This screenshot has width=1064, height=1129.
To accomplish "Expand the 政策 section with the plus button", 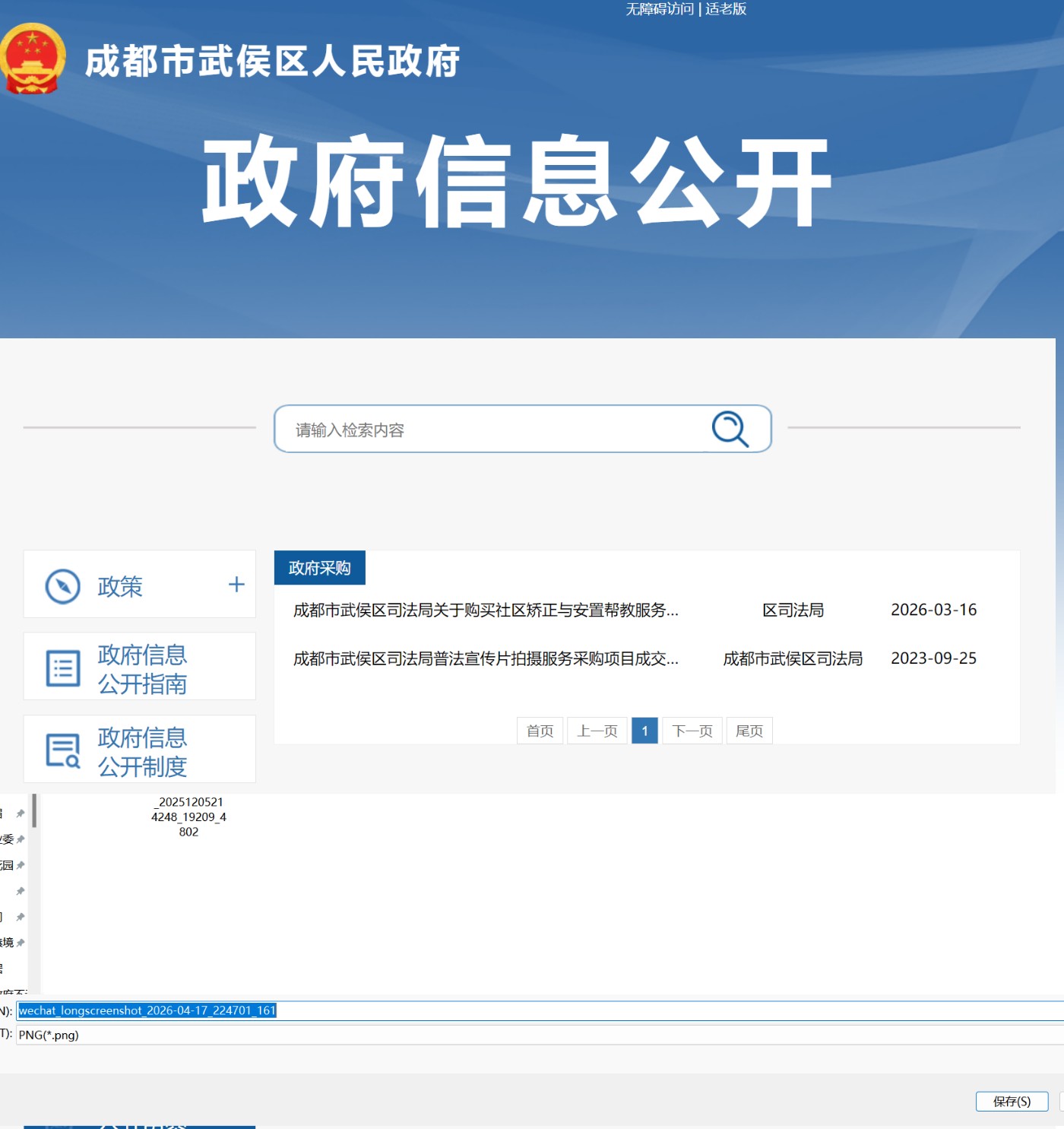I will click(x=236, y=584).
